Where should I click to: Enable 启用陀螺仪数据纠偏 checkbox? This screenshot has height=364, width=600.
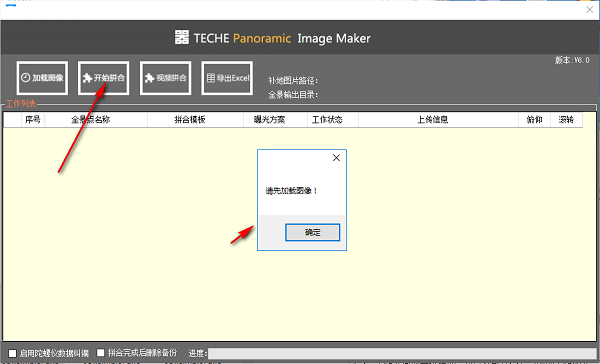13,353
